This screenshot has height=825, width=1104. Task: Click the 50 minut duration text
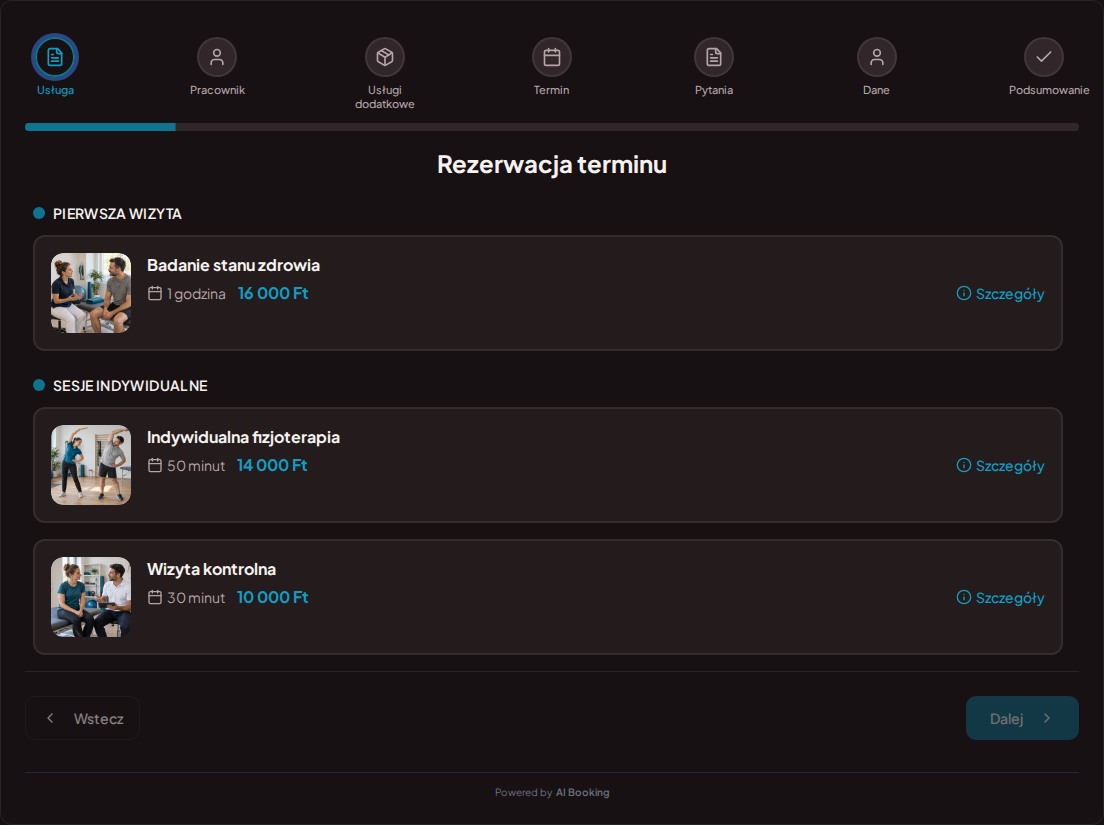(x=196, y=466)
